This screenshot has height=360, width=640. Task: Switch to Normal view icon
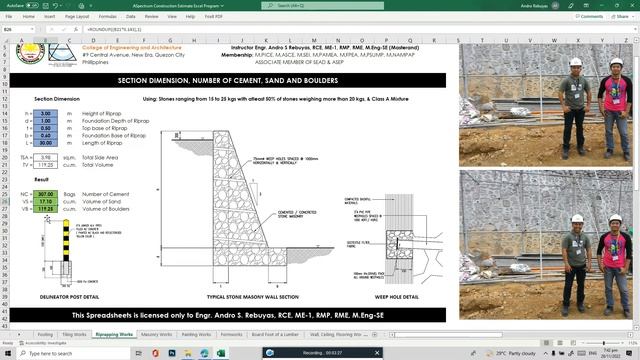[546, 343]
